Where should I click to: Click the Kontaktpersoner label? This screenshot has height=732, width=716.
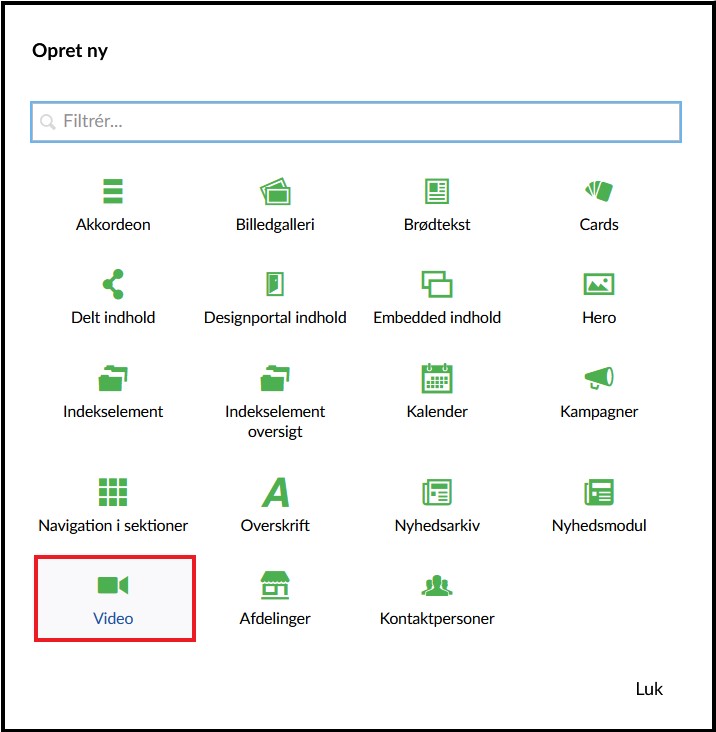[437, 619]
